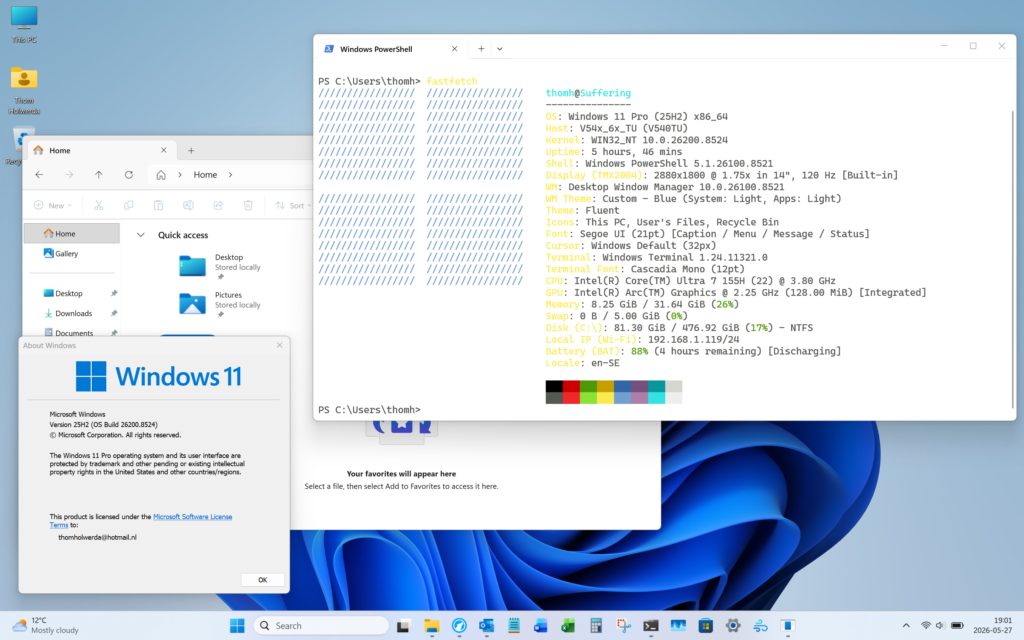Open Settings gear in the taskbar
1024x640 pixels.
point(733,626)
